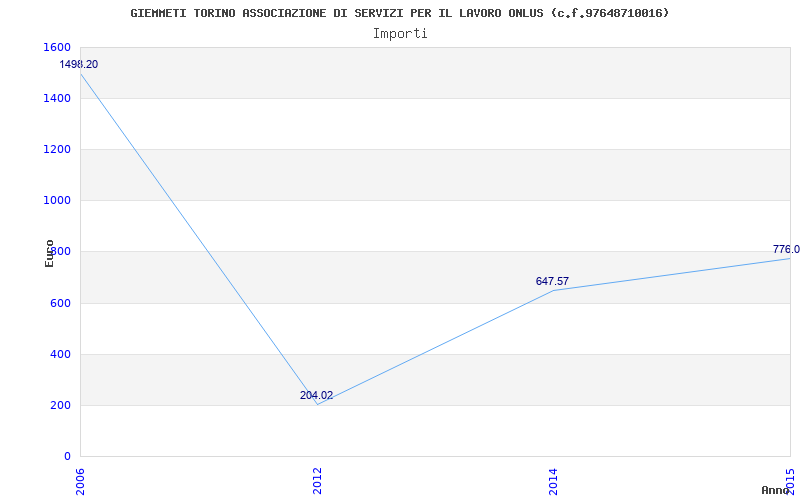
Task: Click the Euro y-axis title
Action: pyautogui.click(x=49, y=253)
